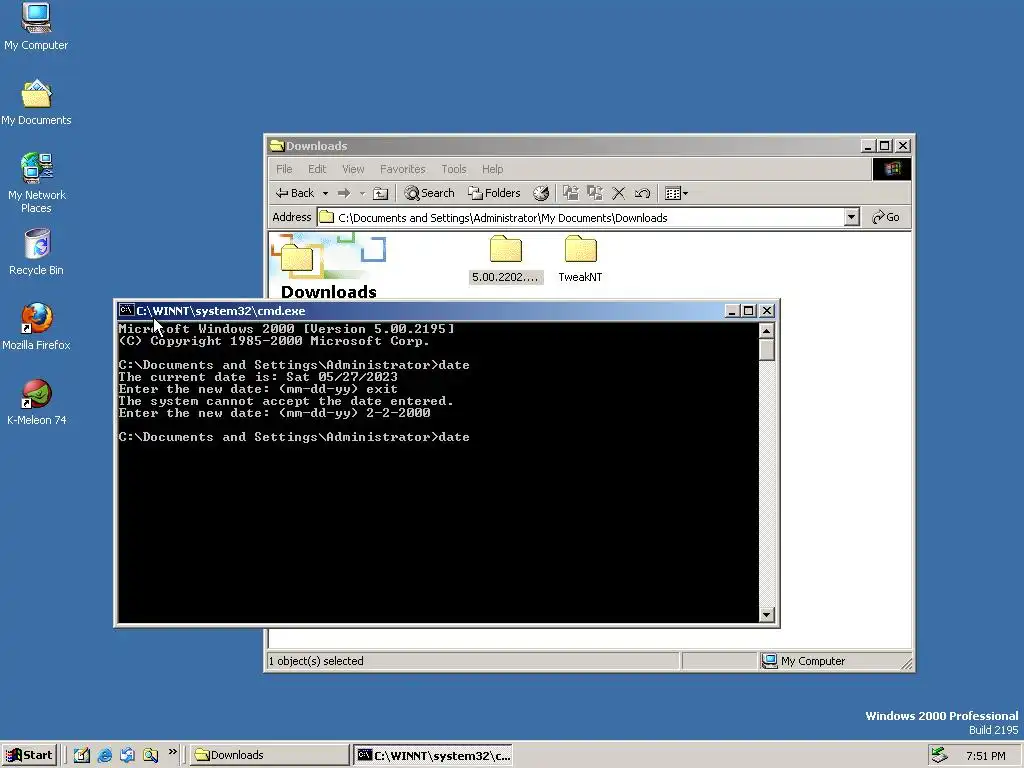Click the Windows logo throbber in Explorer
The image size is (1024, 768).
click(x=891, y=169)
